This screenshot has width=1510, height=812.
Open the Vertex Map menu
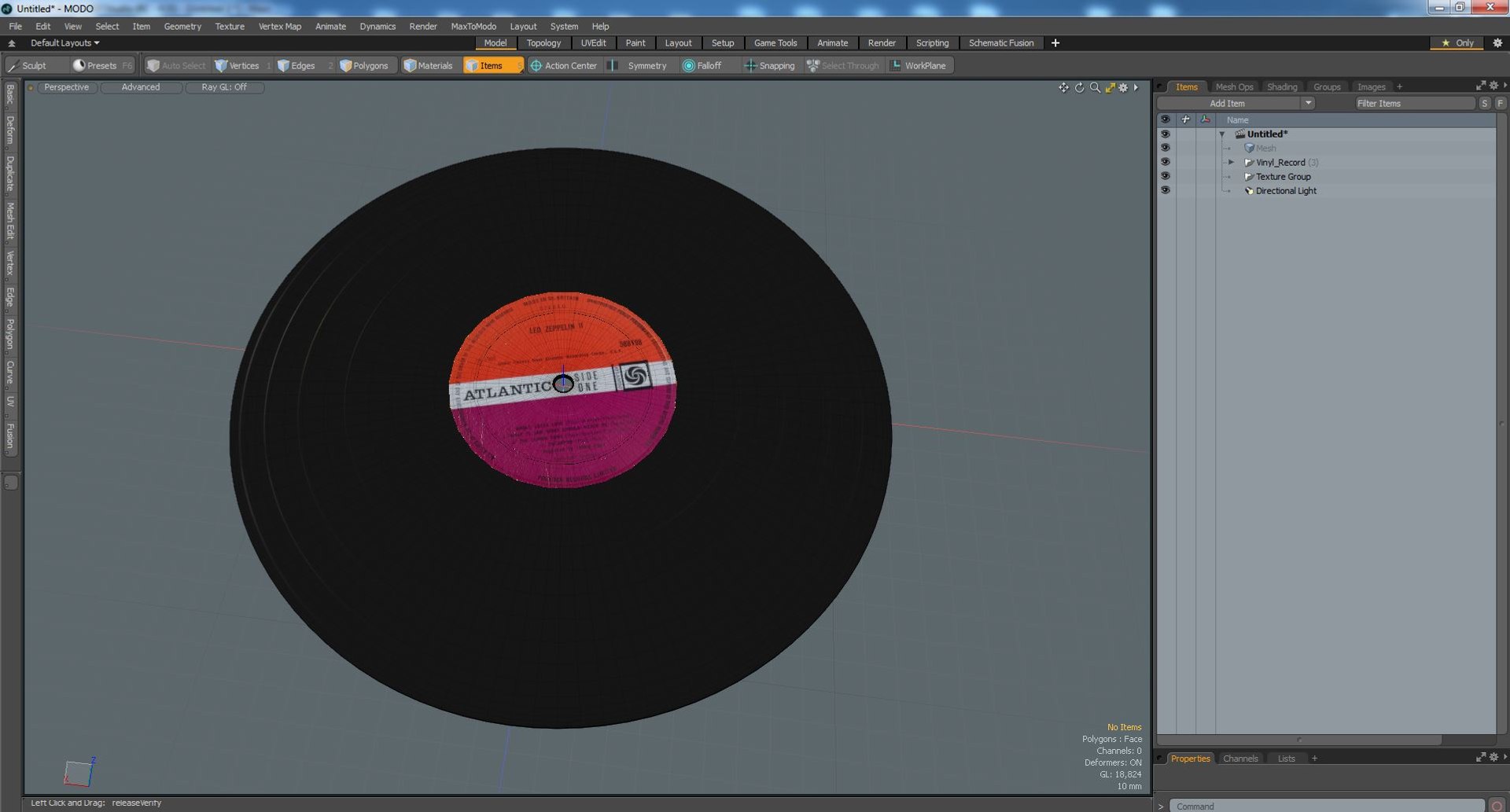(280, 26)
